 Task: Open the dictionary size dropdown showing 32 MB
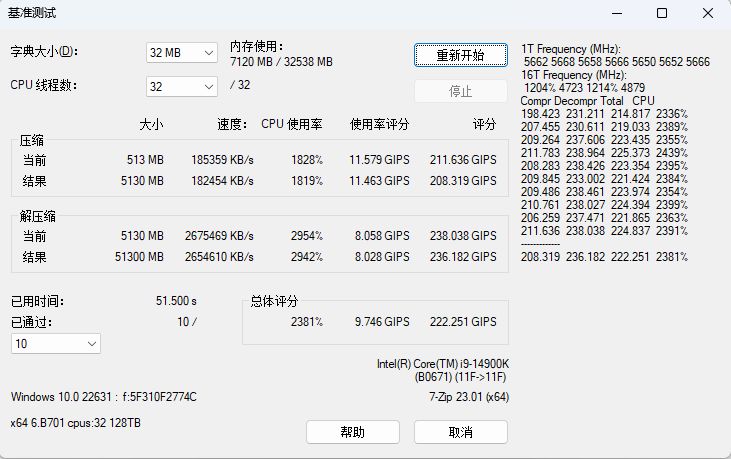181,52
